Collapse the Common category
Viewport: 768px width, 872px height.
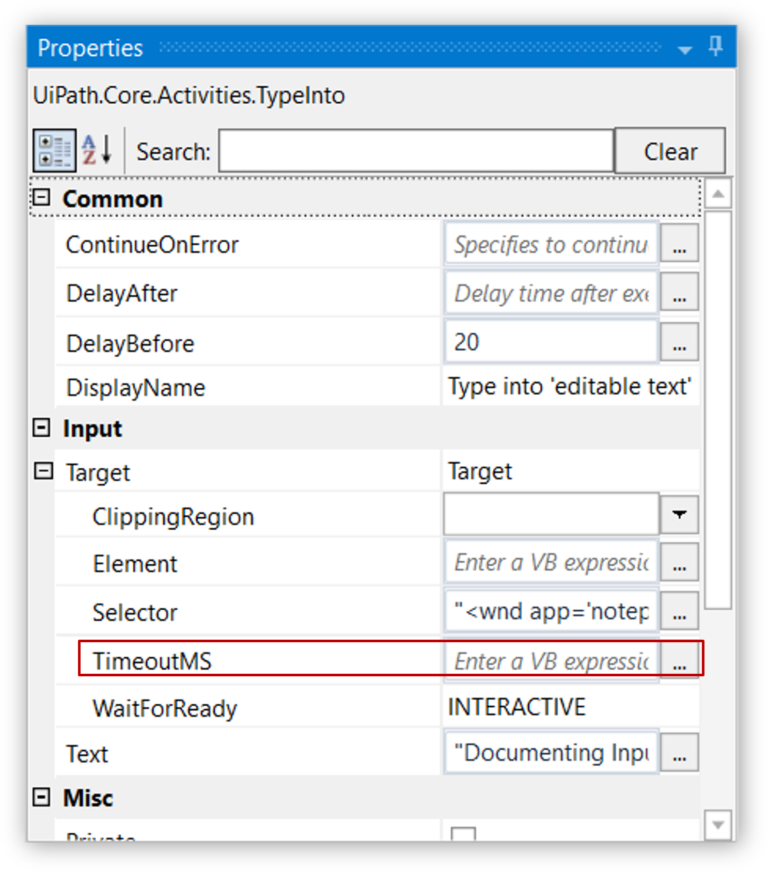coord(41,197)
